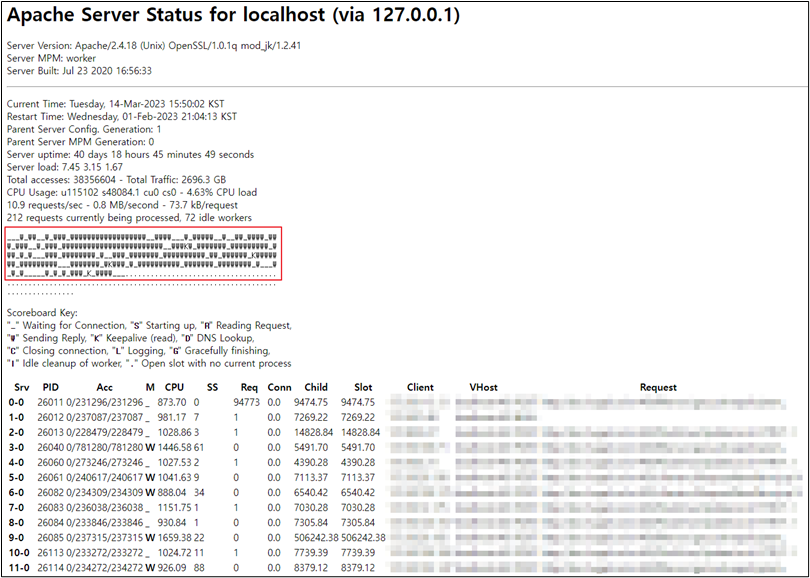The image size is (810, 578).
Task: Click the 'Server MPM: worker' line
Action: pos(51,58)
